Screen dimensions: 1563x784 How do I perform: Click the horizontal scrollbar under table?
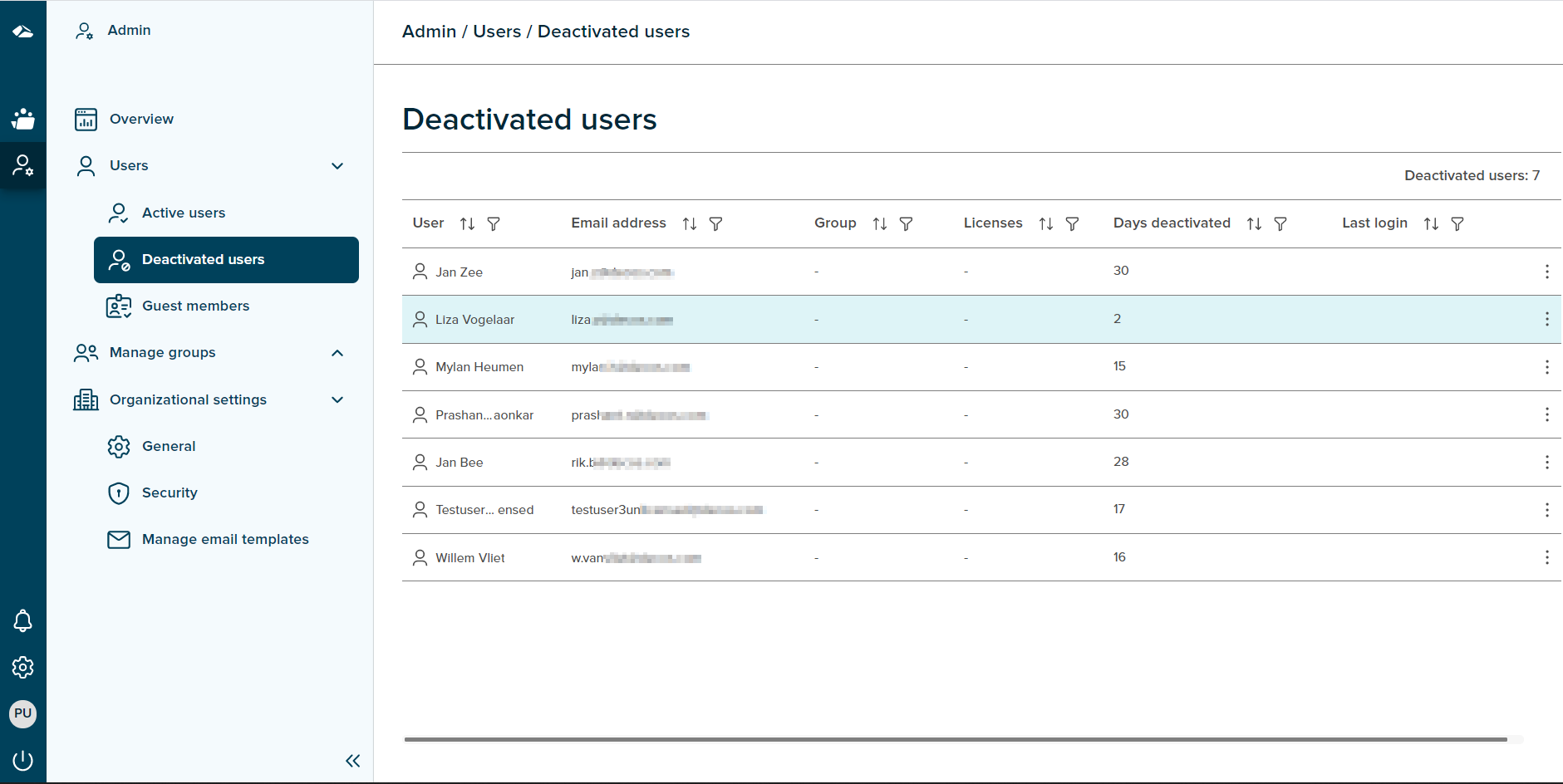956,739
